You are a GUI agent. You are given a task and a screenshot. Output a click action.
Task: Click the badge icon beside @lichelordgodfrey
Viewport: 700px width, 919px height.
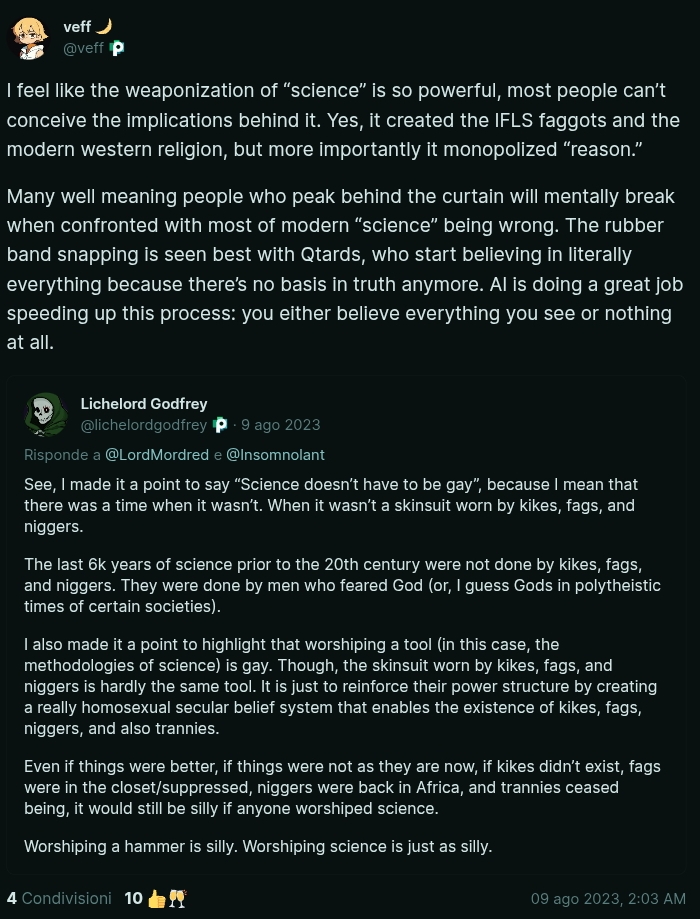pos(220,425)
